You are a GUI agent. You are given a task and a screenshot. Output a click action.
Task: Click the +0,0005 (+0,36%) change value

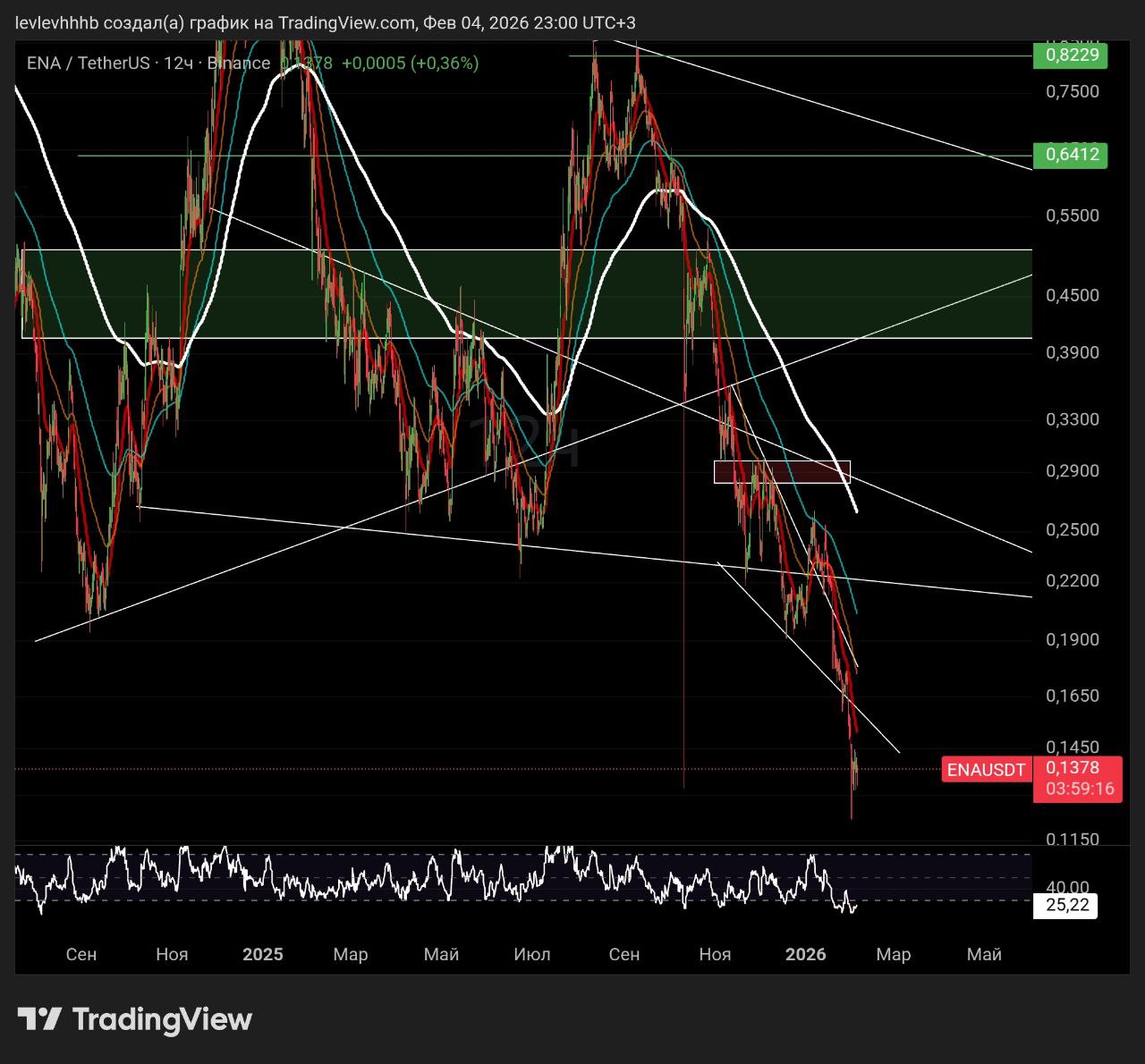(410, 63)
